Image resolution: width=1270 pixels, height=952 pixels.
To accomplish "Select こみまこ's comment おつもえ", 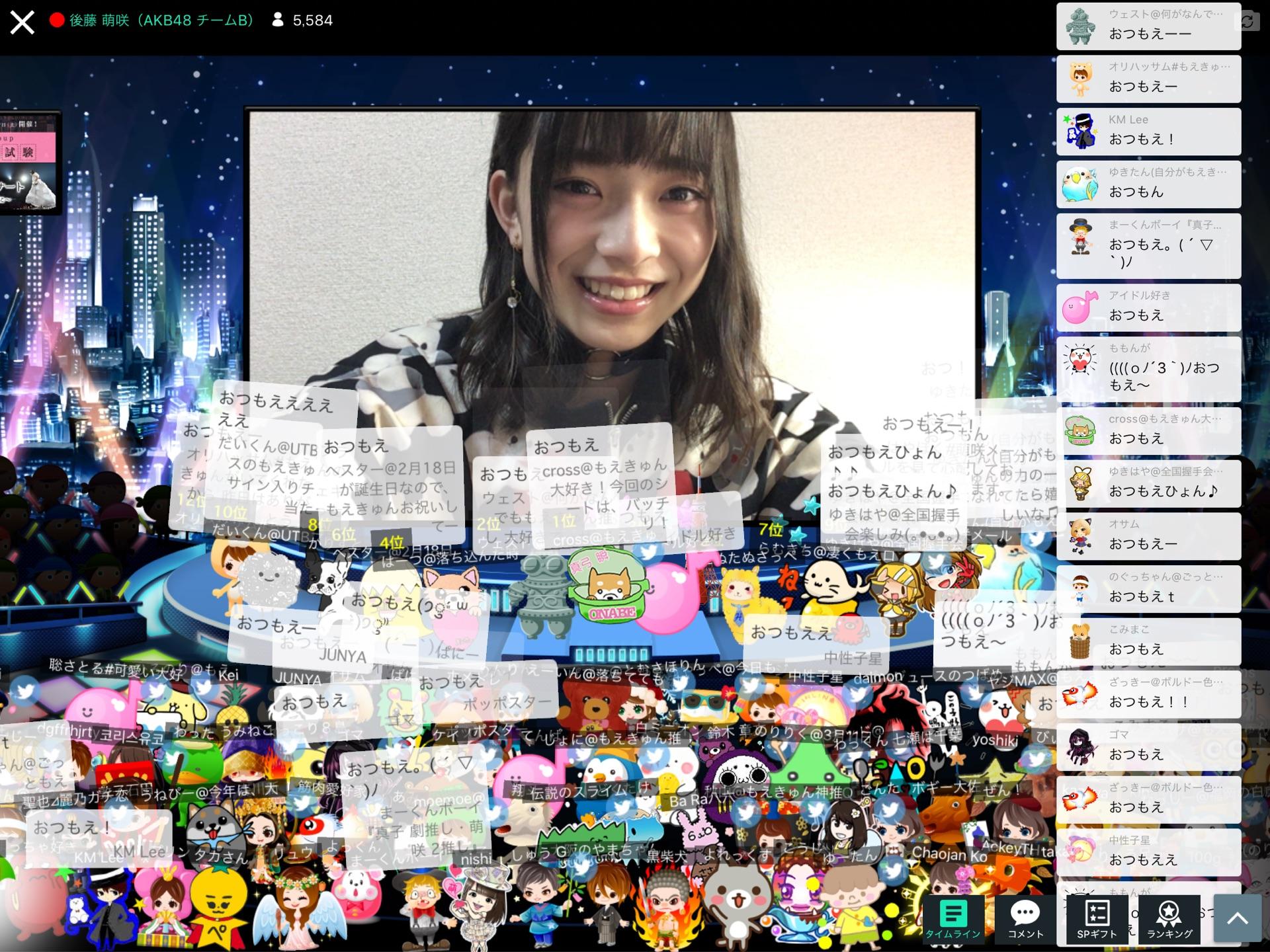I will 1148,642.
